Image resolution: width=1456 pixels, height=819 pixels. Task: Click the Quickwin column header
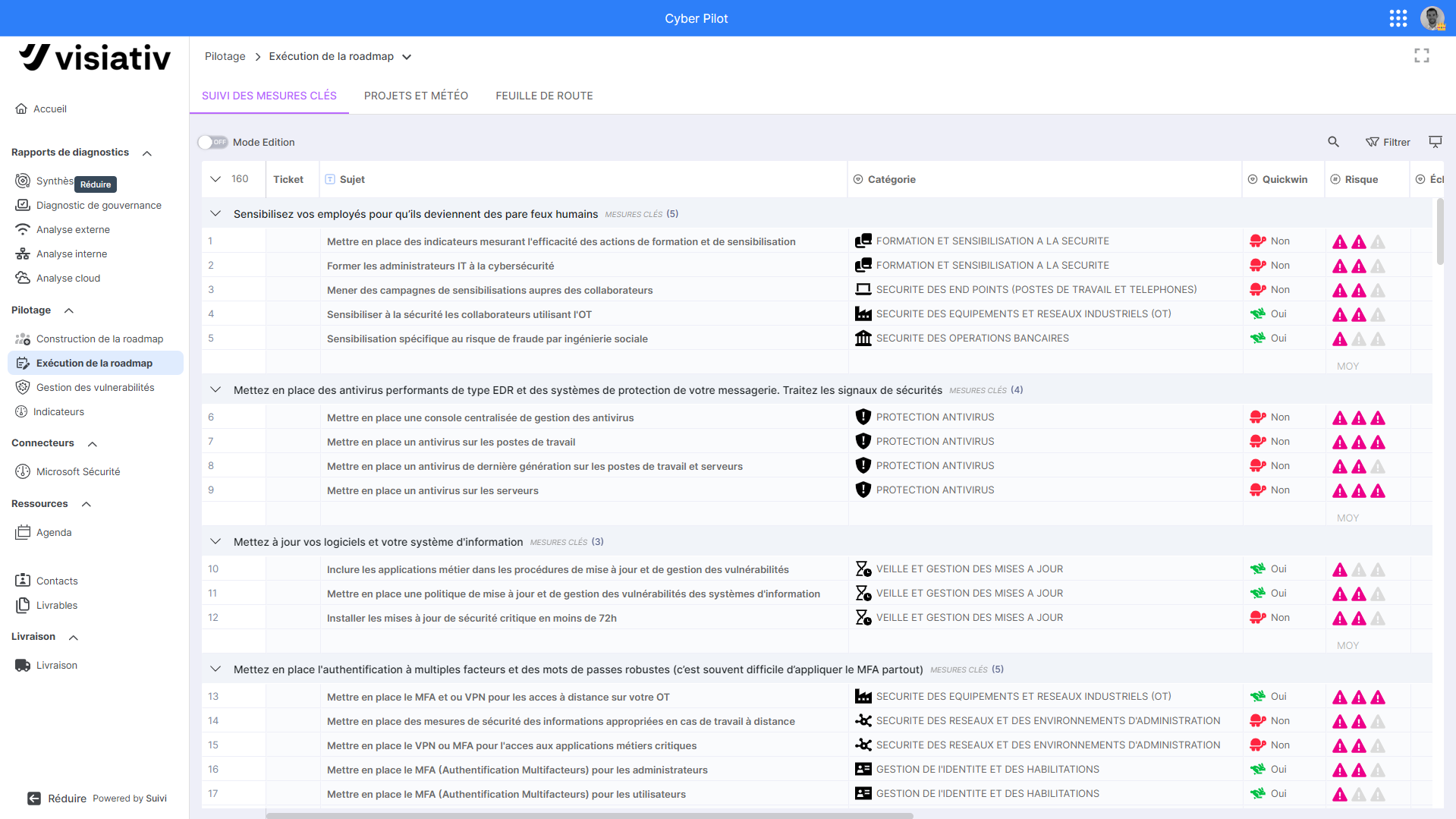click(x=1285, y=179)
